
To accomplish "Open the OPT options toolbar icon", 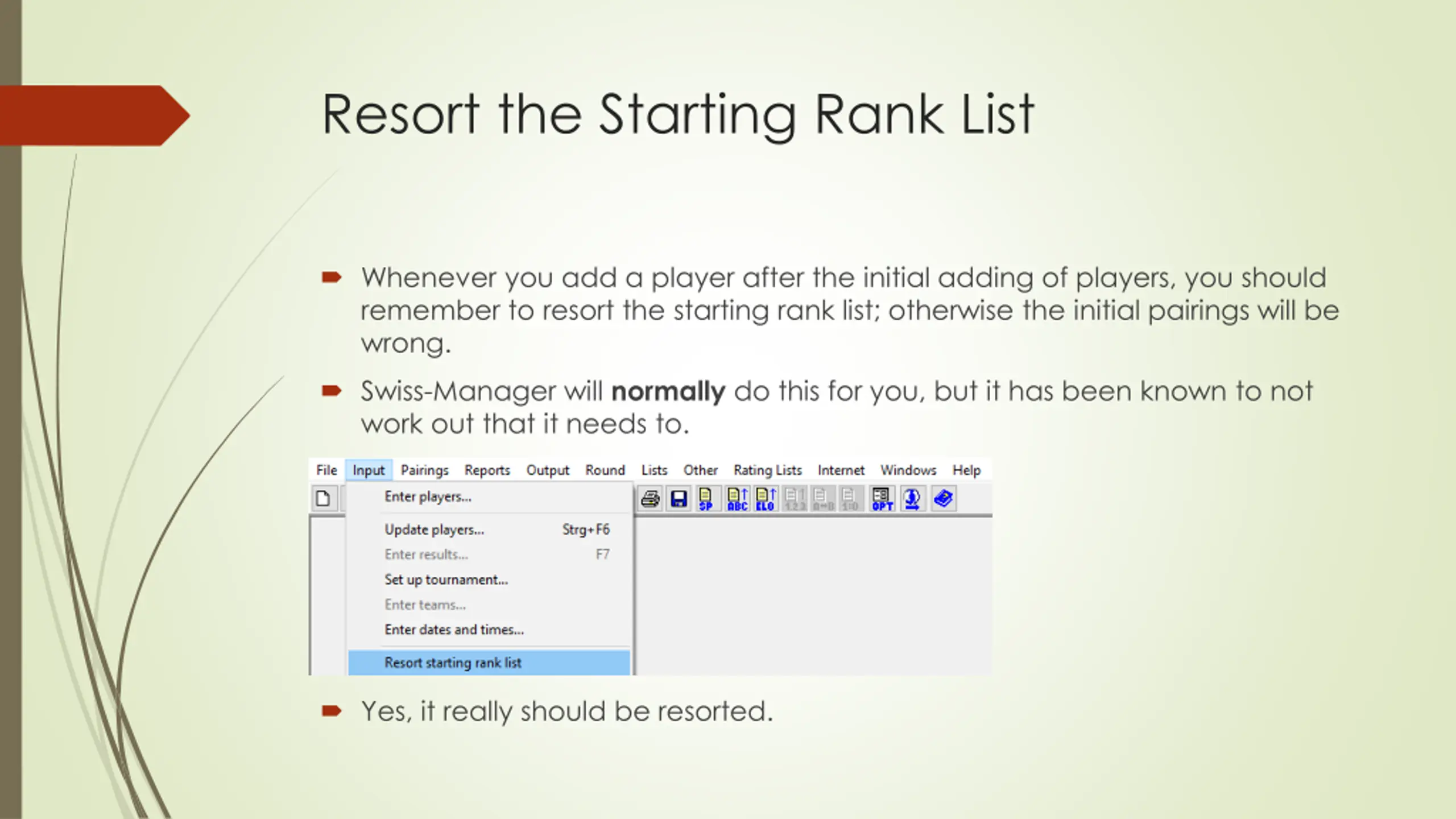I will (x=882, y=499).
